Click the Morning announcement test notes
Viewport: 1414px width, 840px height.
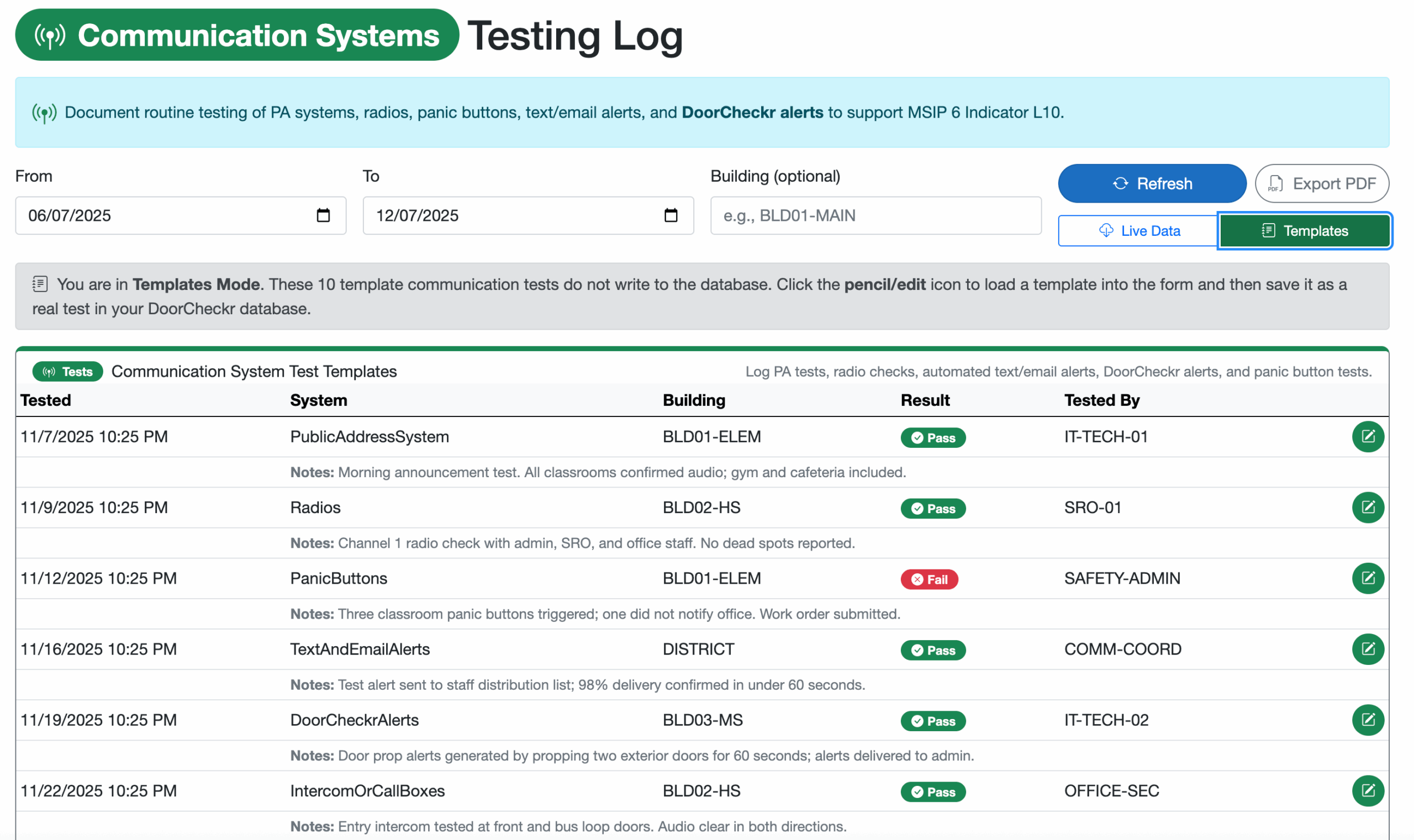tap(598, 472)
